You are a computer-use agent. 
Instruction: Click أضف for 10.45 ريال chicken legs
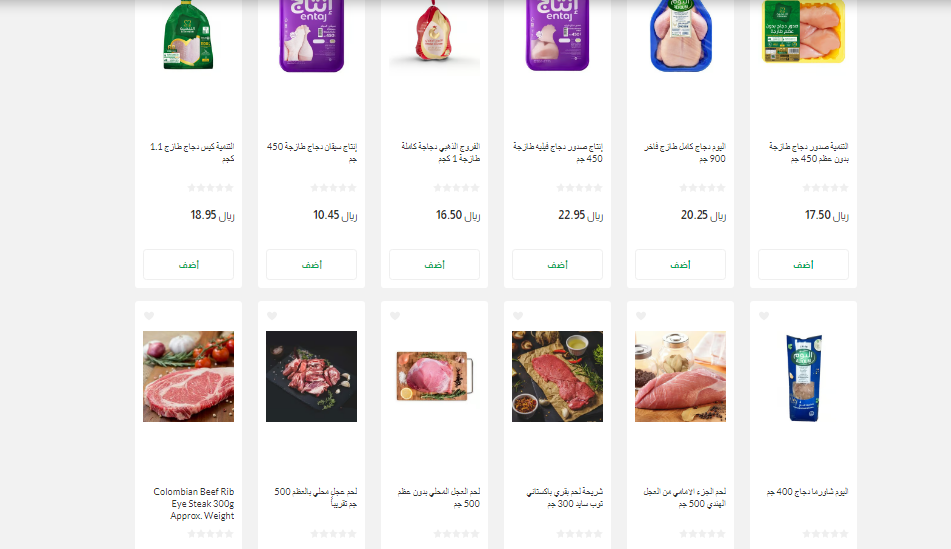(x=312, y=264)
